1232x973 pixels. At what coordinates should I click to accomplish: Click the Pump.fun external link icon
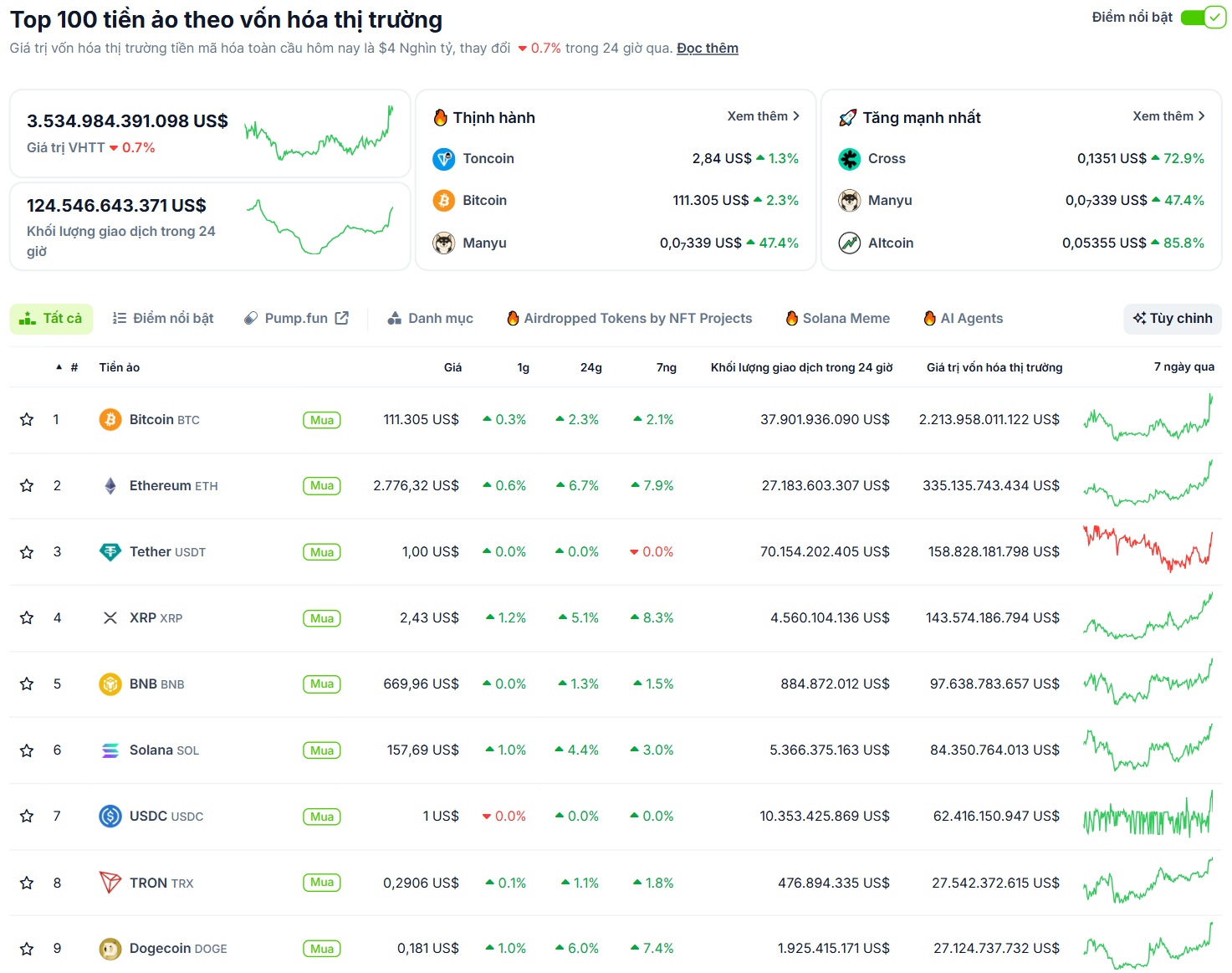click(x=342, y=318)
